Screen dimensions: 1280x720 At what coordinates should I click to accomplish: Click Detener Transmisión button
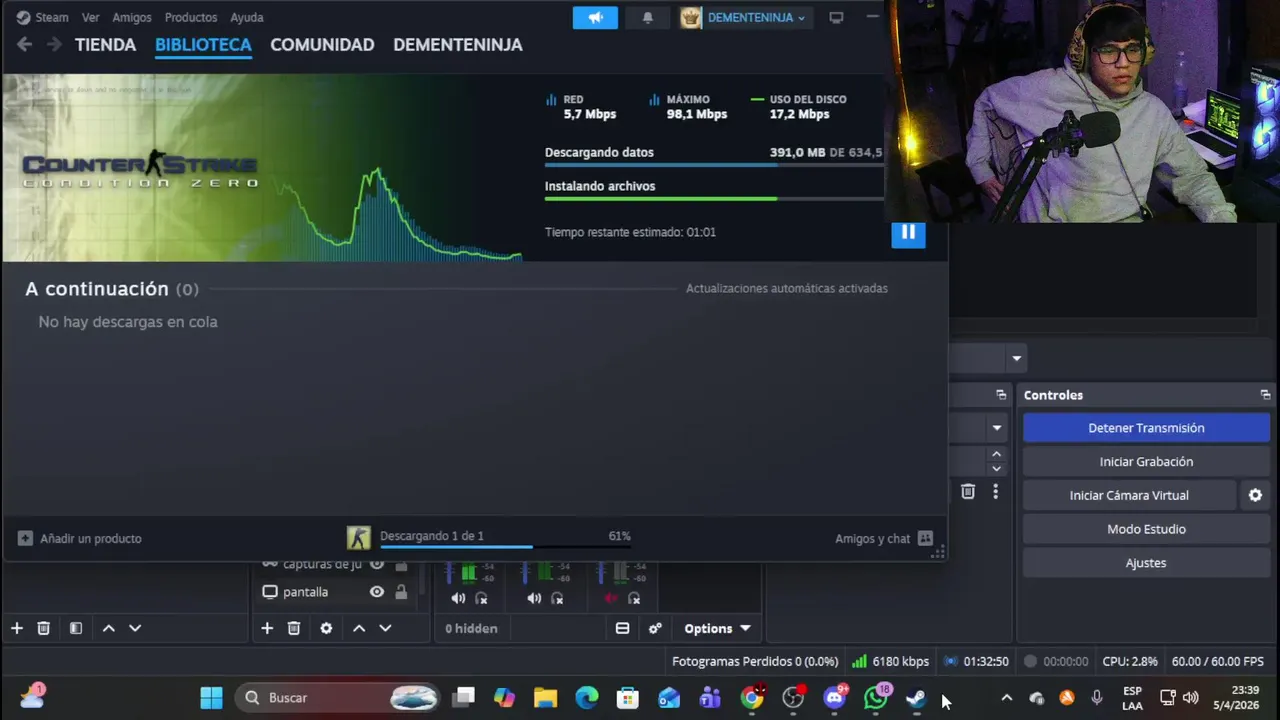[1146, 428]
